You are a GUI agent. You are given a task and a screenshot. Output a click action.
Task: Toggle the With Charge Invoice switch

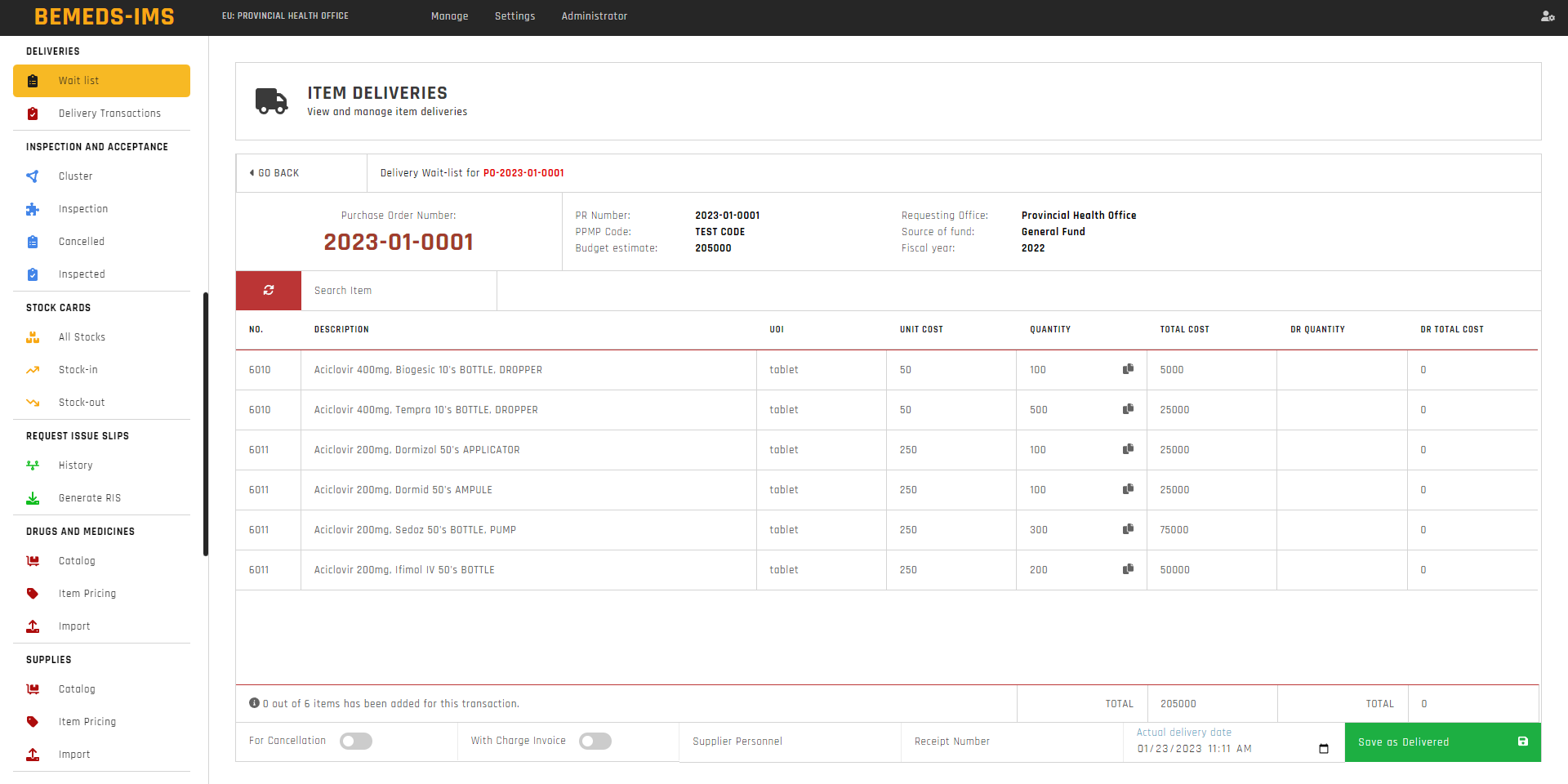(595, 742)
